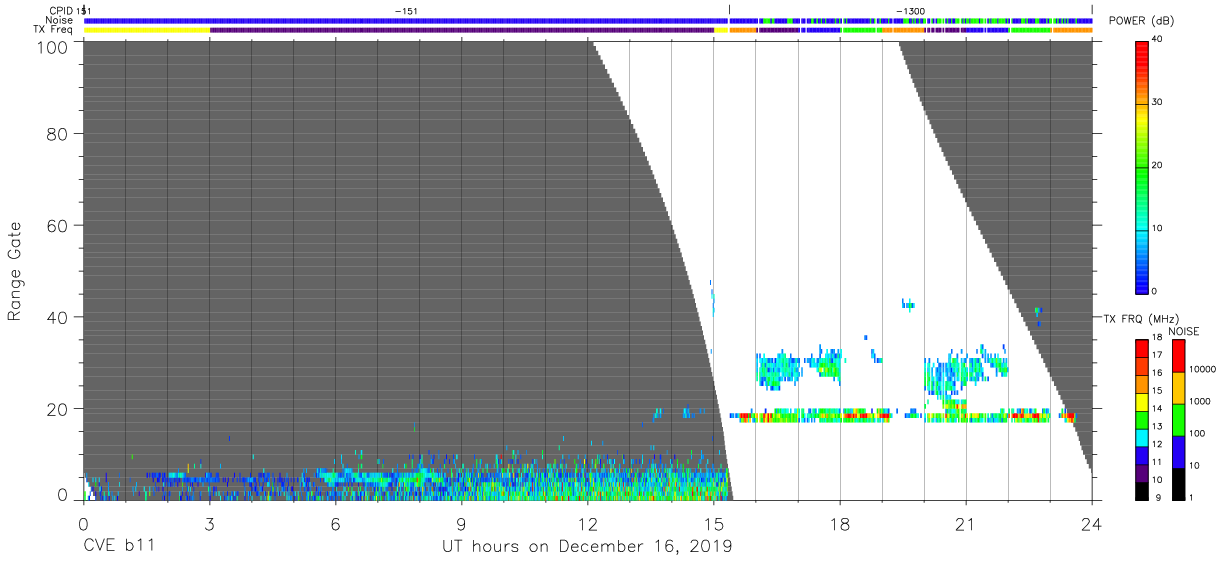Click the 'POWER (dB)' colorbar title
This screenshot has width=1228, height=567.
pyautogui.click(x=1140, y=21)
